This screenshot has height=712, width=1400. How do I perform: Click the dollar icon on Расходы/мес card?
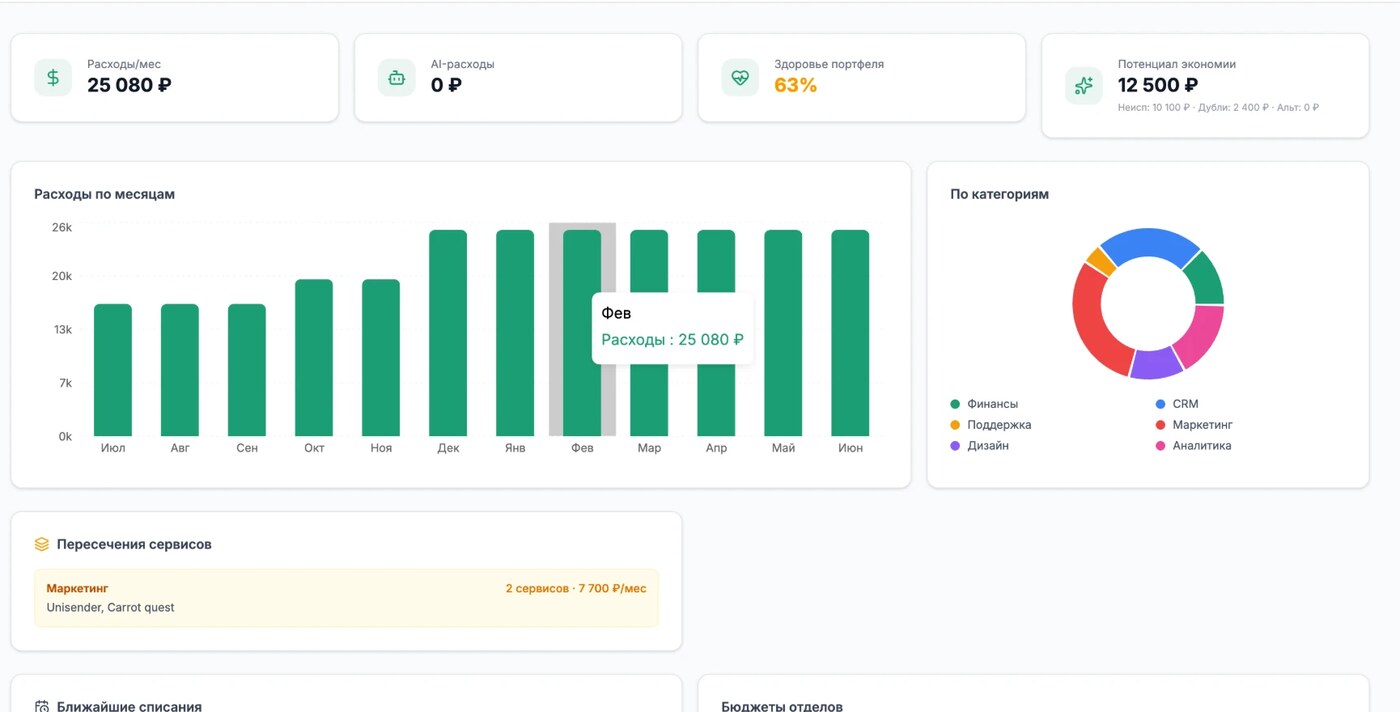pos(53,78)
